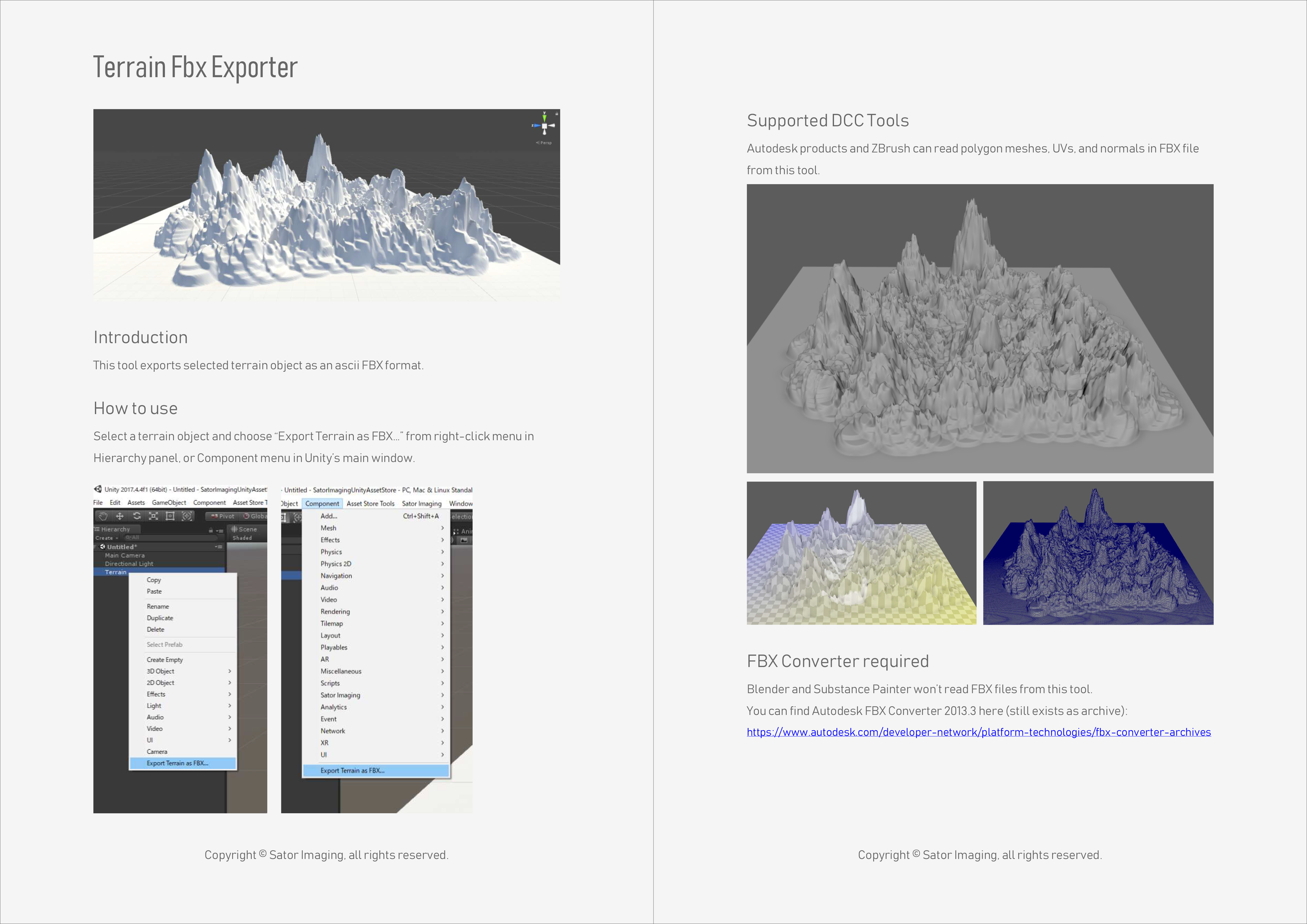
Task: Click the Unity logo in title bar
Action: click(98, 489)
